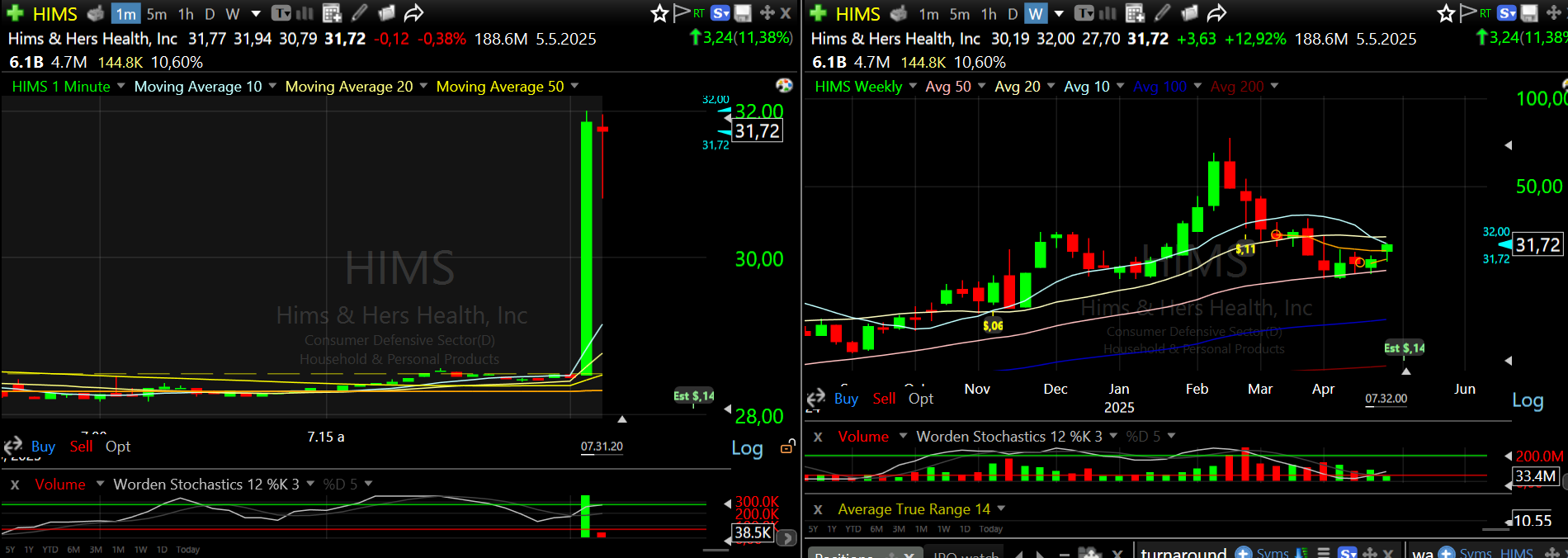Screen dimensions: 1568x558
Task: Toggle Log scale on the right weekly chart
Action: pyautogui.click(x=1528, y=400)
